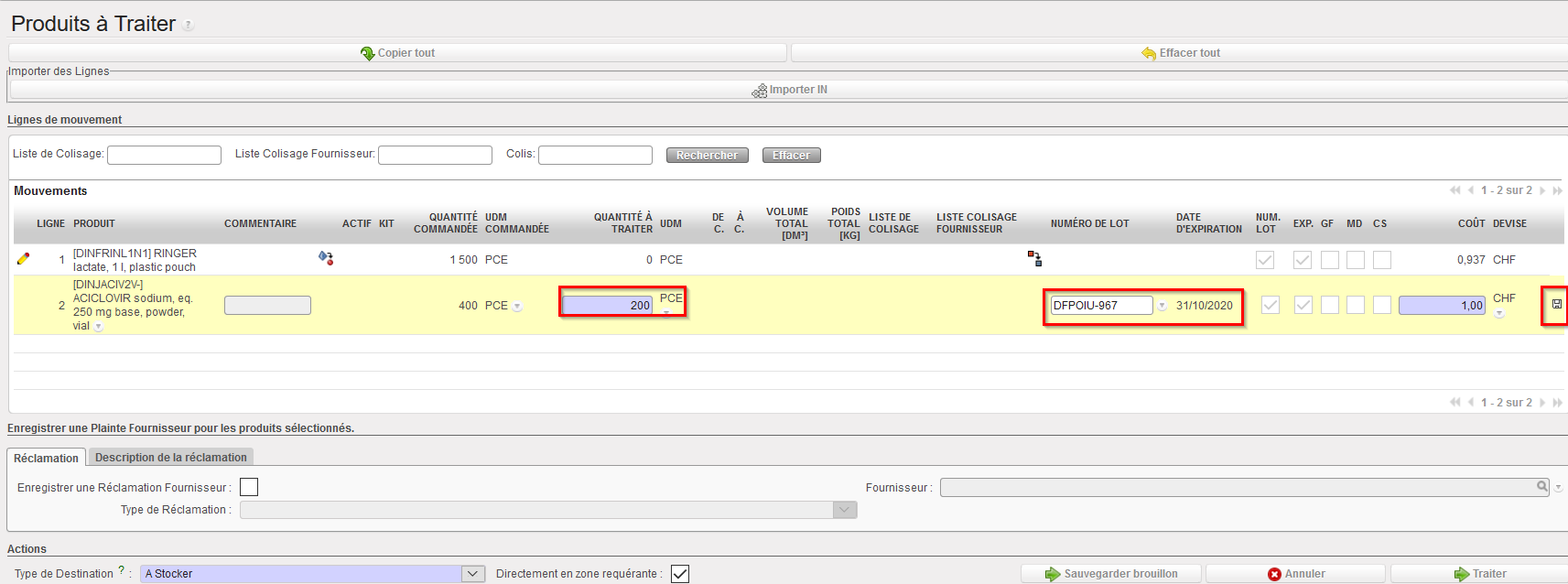
Task: Click the save disk icon on line 2
Action: click(1556, 304)
